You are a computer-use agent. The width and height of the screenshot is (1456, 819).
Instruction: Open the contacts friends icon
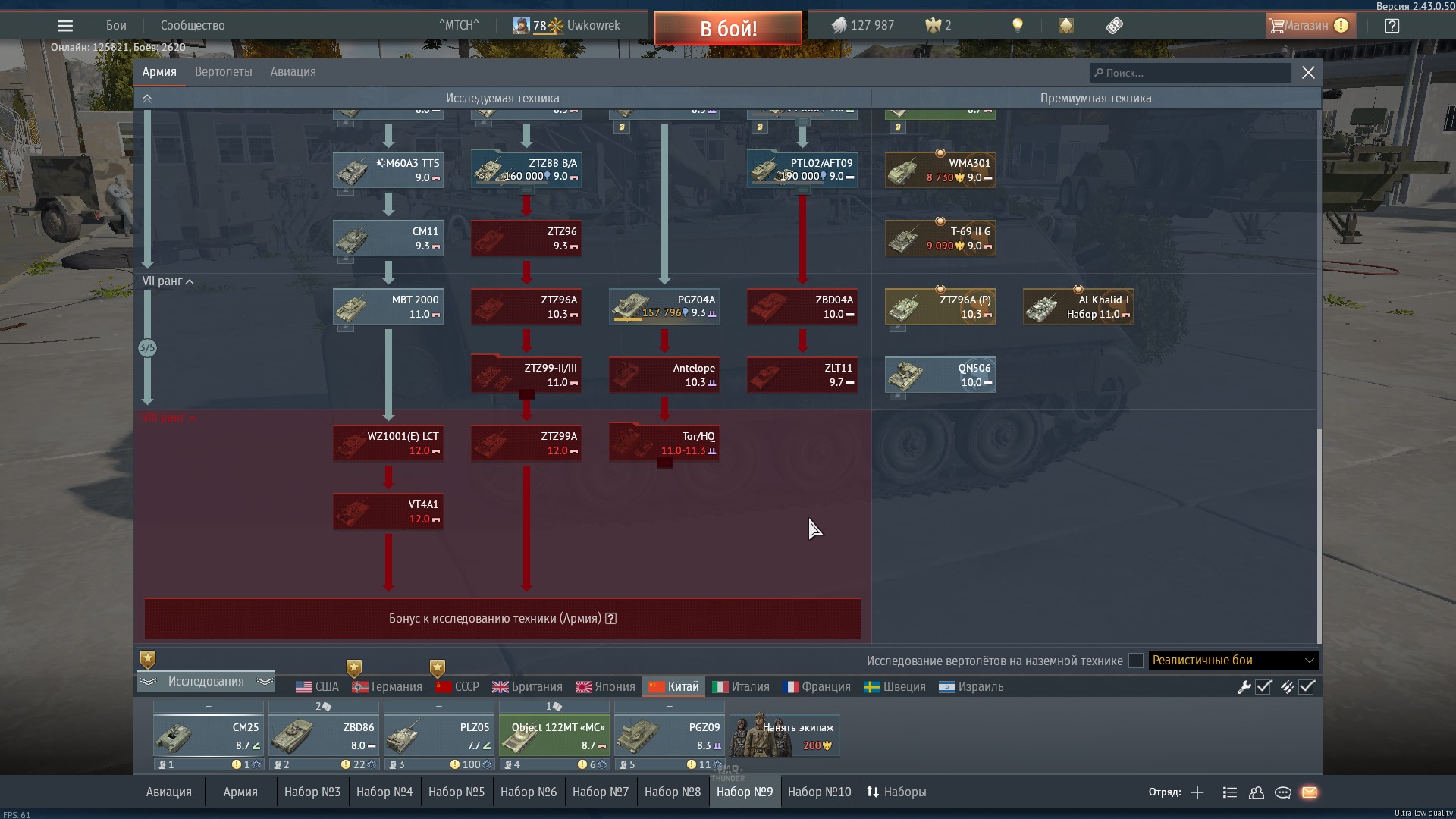click(x=1257, y=792)
